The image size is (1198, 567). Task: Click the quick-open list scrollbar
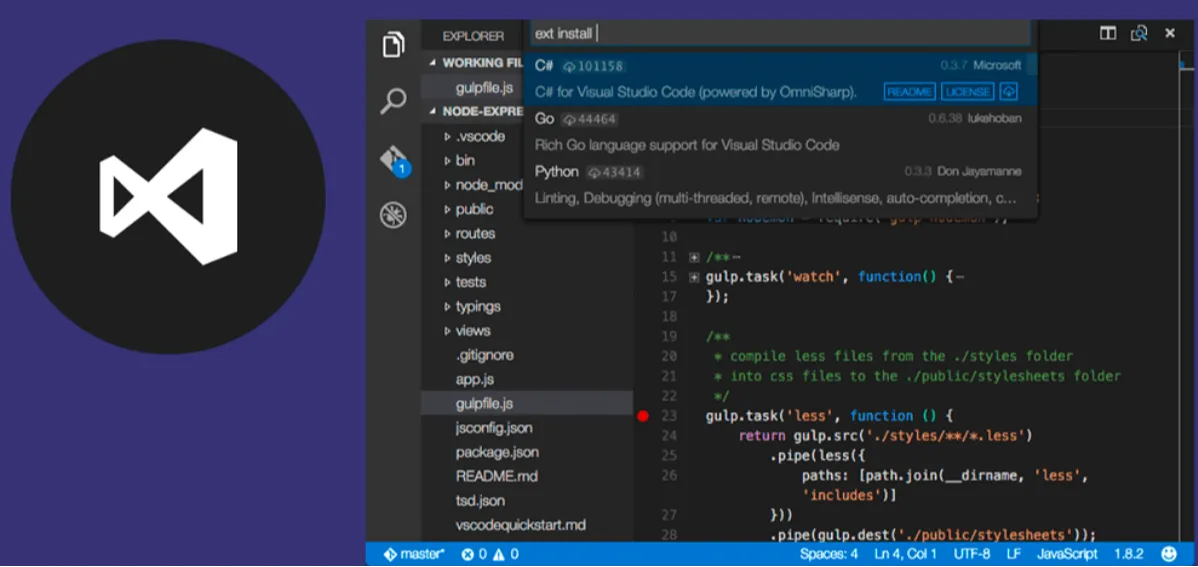pyautogui.click(x=1031, y=65)
